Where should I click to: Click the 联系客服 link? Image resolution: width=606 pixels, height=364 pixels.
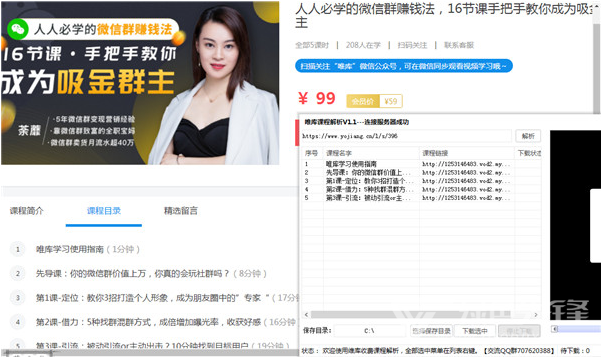[x=459, y=45]
